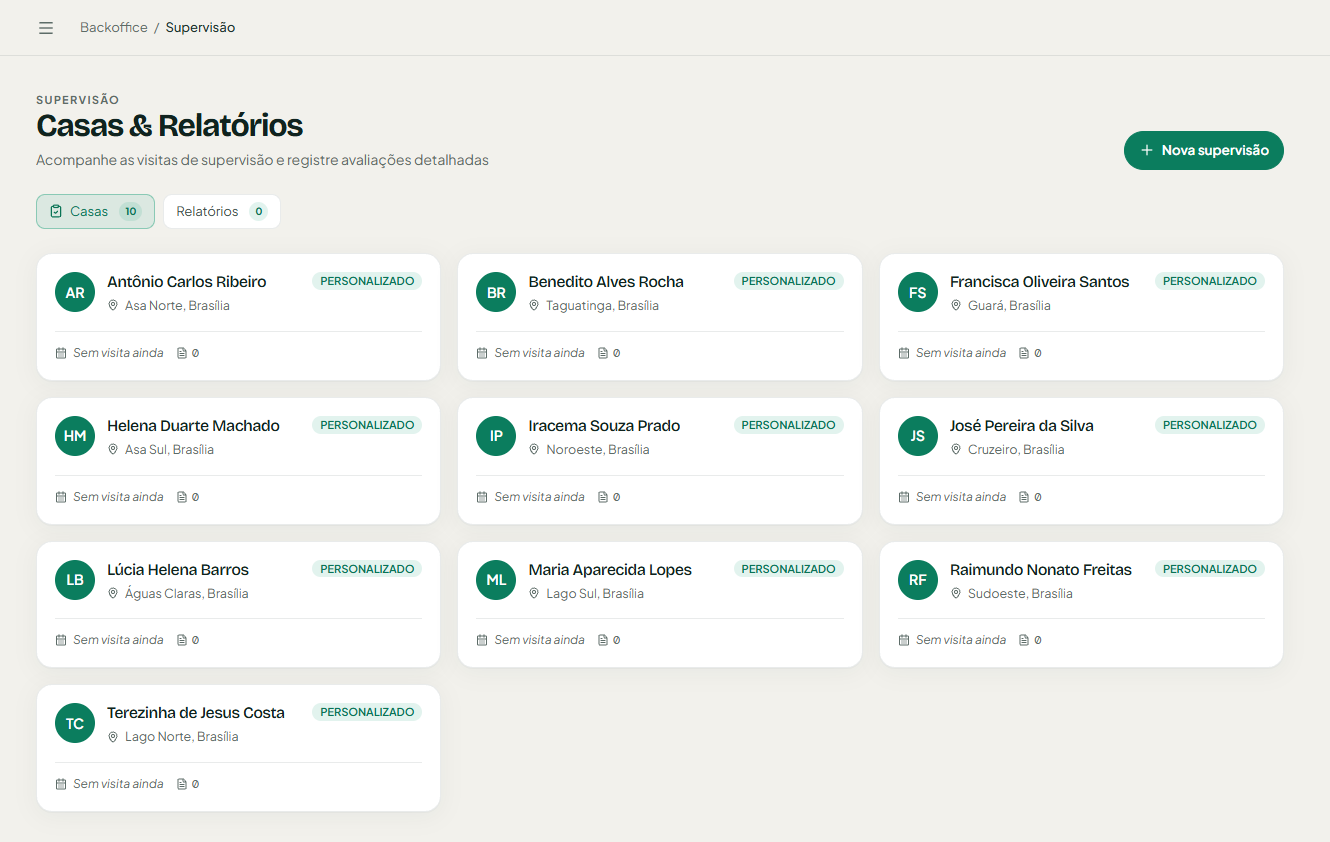Click the location pin icon beside Cruzeiro, Brasília
The height and width of the screenshot is (842, 1330).
(x=956, y=450)
